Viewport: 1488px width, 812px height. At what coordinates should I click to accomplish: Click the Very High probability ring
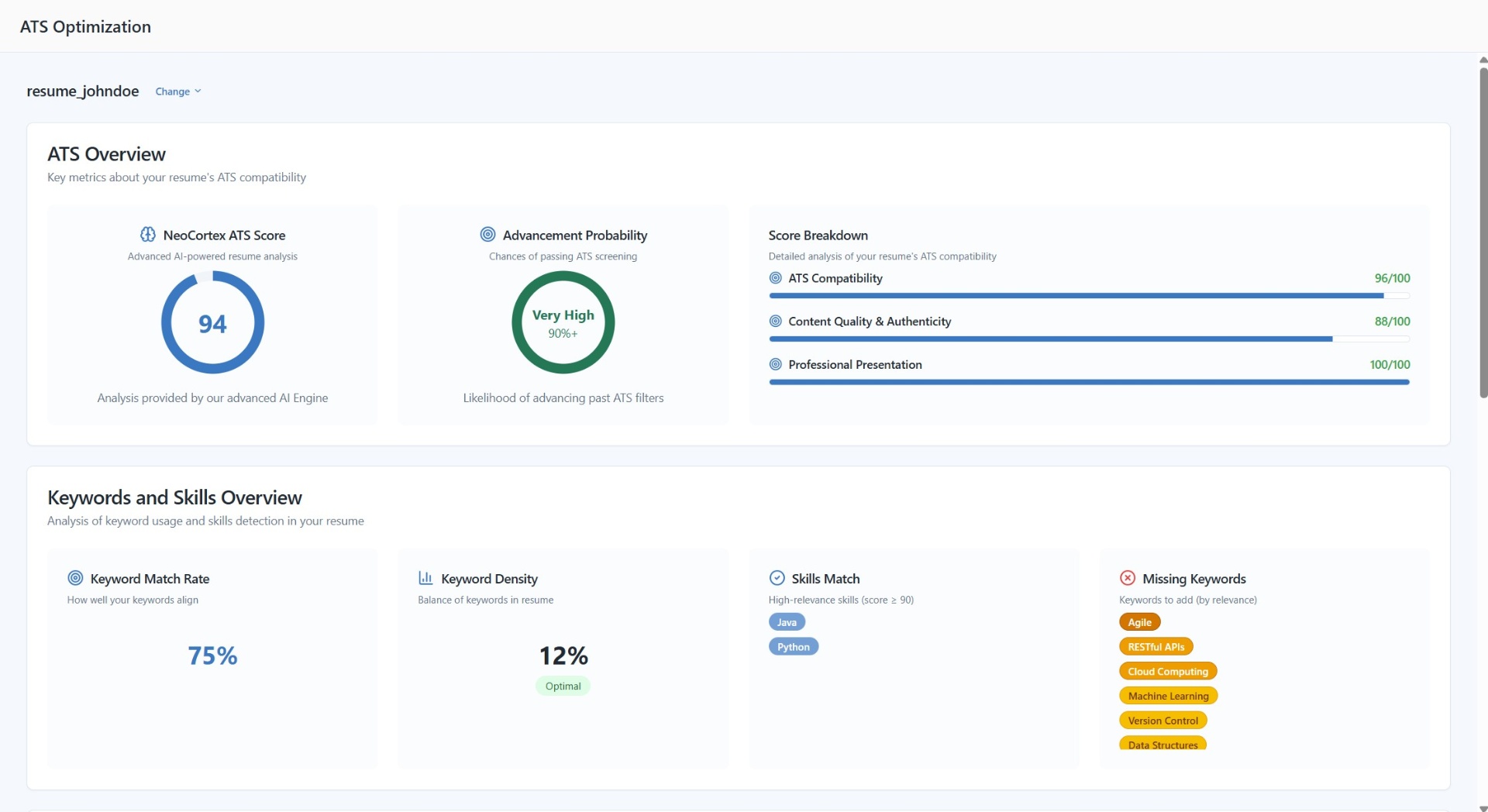tap(563, 322)
